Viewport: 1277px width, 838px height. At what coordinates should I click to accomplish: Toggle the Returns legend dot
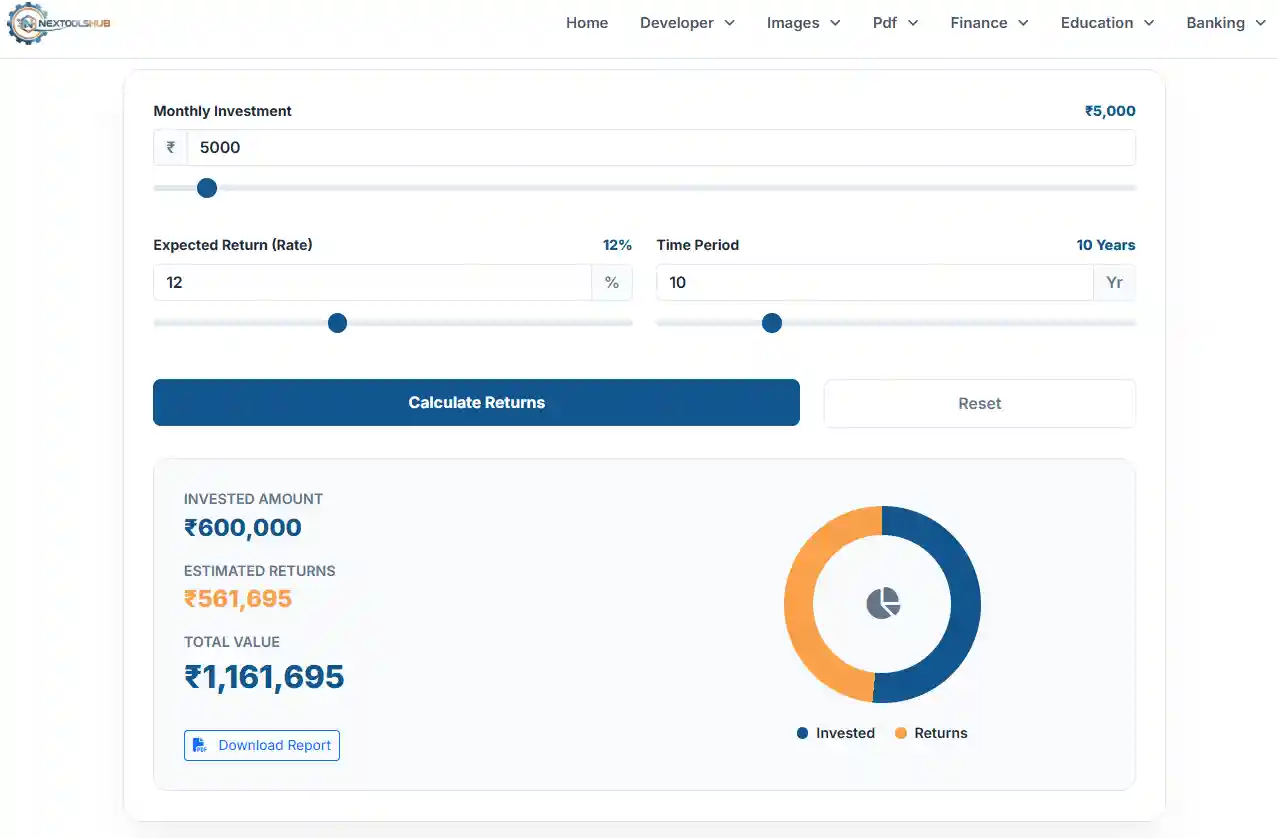coord(900,733)
